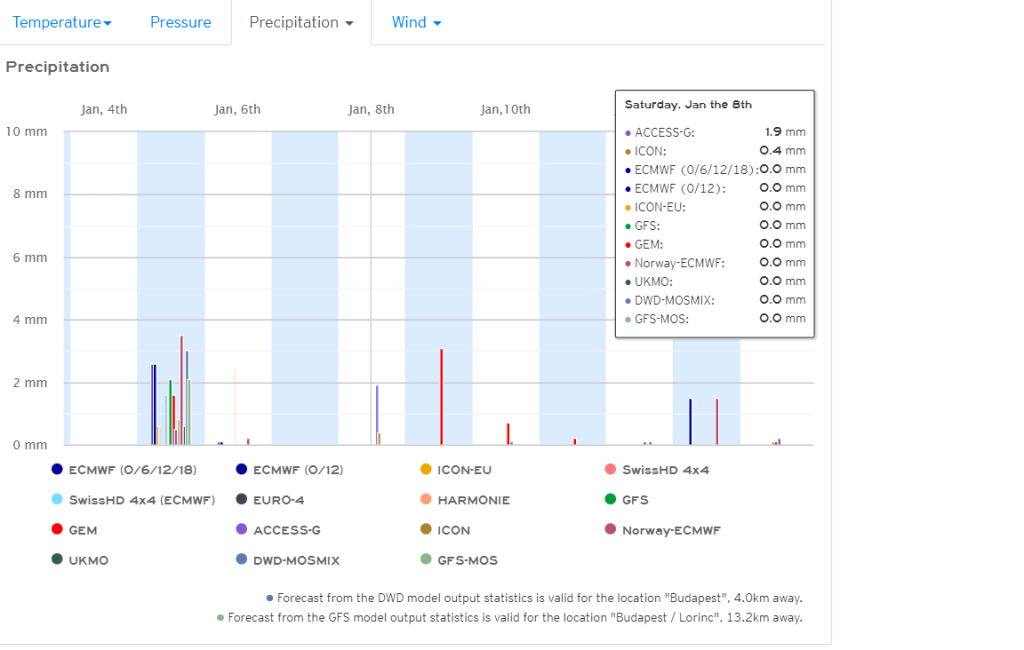Image resolution: width=1024 pixels, height=650 pixels.
Task: Click the ICON legend entry
Action: 453,530
